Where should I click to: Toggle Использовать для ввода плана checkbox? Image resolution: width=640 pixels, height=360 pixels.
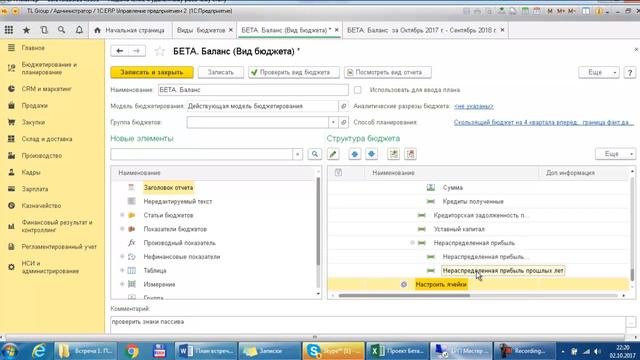358,90
